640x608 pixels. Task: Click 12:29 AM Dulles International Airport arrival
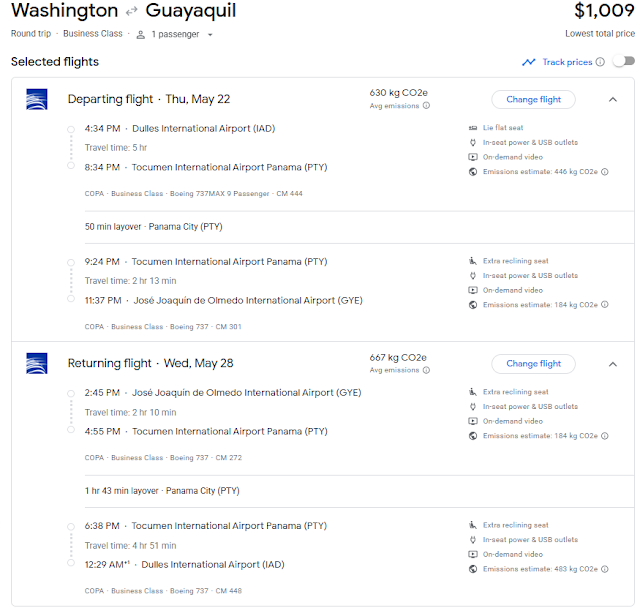184,564
